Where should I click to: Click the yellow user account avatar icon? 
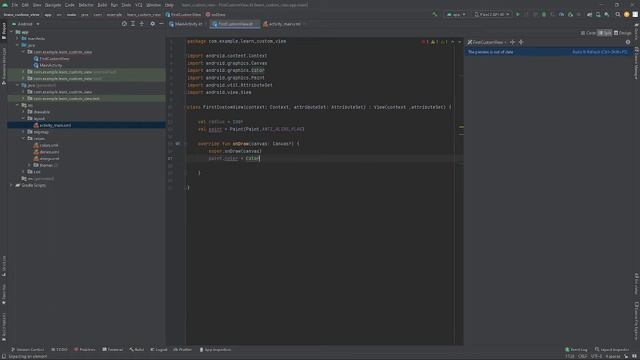point(627,14)
